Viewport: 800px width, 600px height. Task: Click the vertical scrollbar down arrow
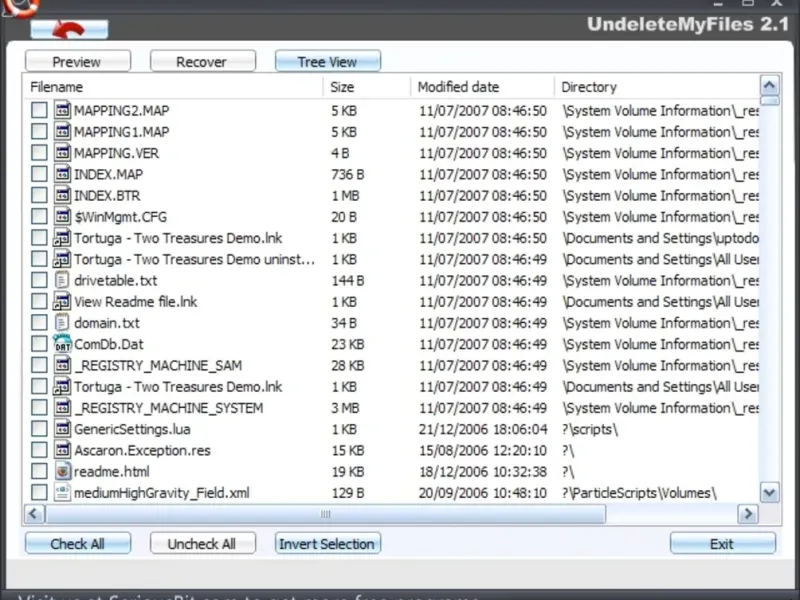click(x=769, y=492)
